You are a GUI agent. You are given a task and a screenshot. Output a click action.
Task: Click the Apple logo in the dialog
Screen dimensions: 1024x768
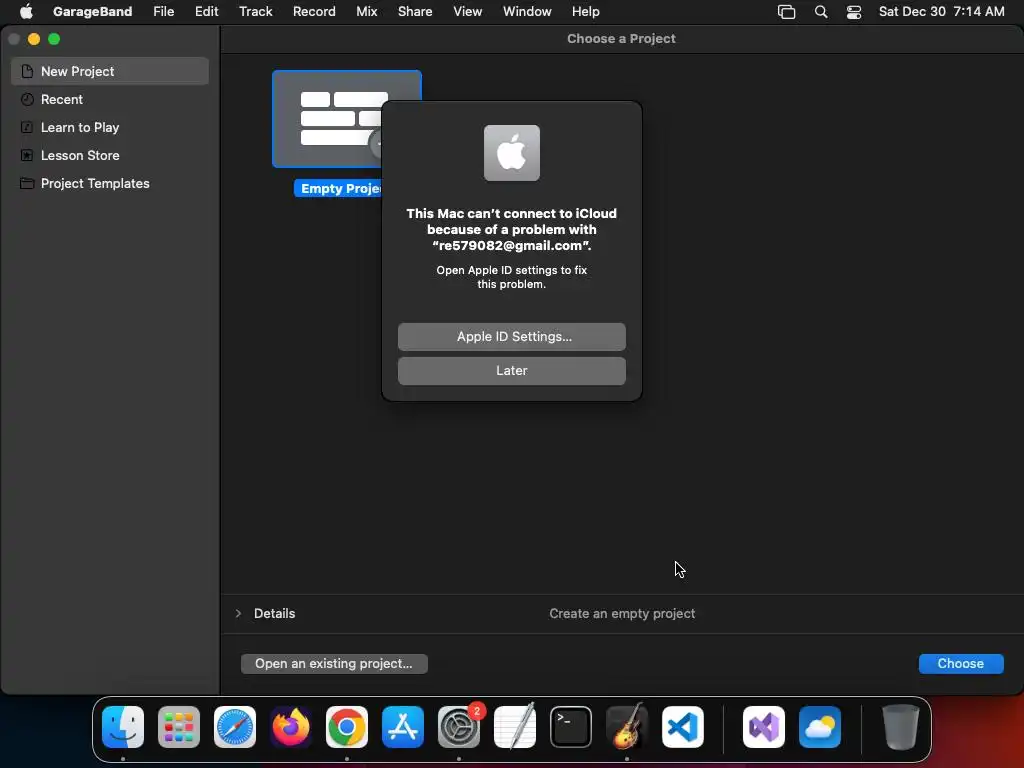pos(511,153)
